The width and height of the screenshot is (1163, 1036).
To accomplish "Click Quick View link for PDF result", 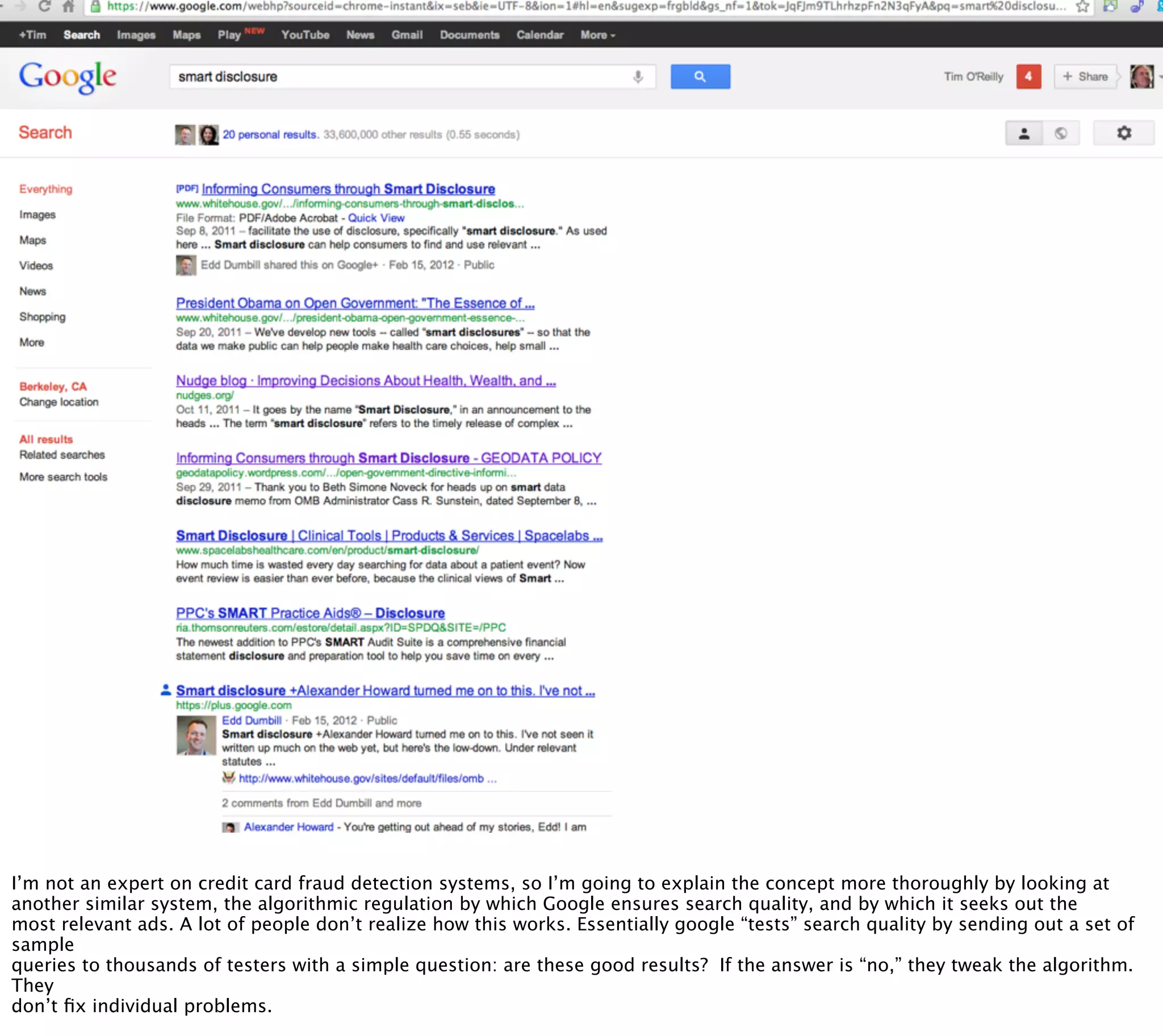I will pos(376,218).
